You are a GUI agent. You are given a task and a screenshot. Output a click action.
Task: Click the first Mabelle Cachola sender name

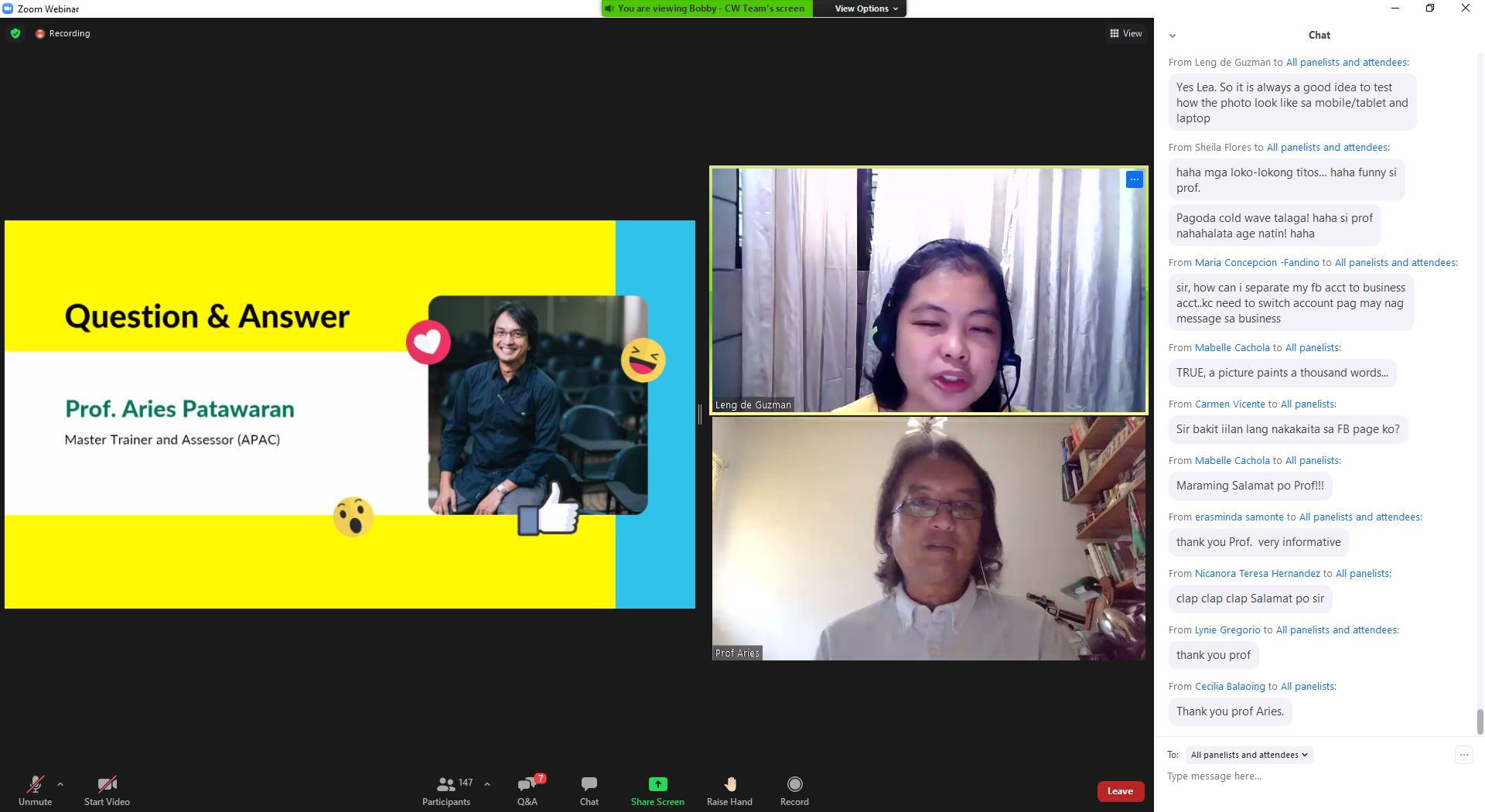point(1232,348)
